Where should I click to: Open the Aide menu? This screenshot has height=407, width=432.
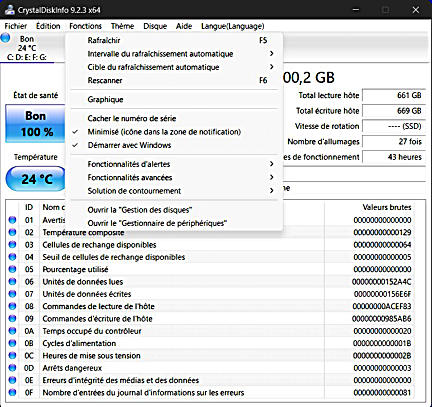point(184,26)
